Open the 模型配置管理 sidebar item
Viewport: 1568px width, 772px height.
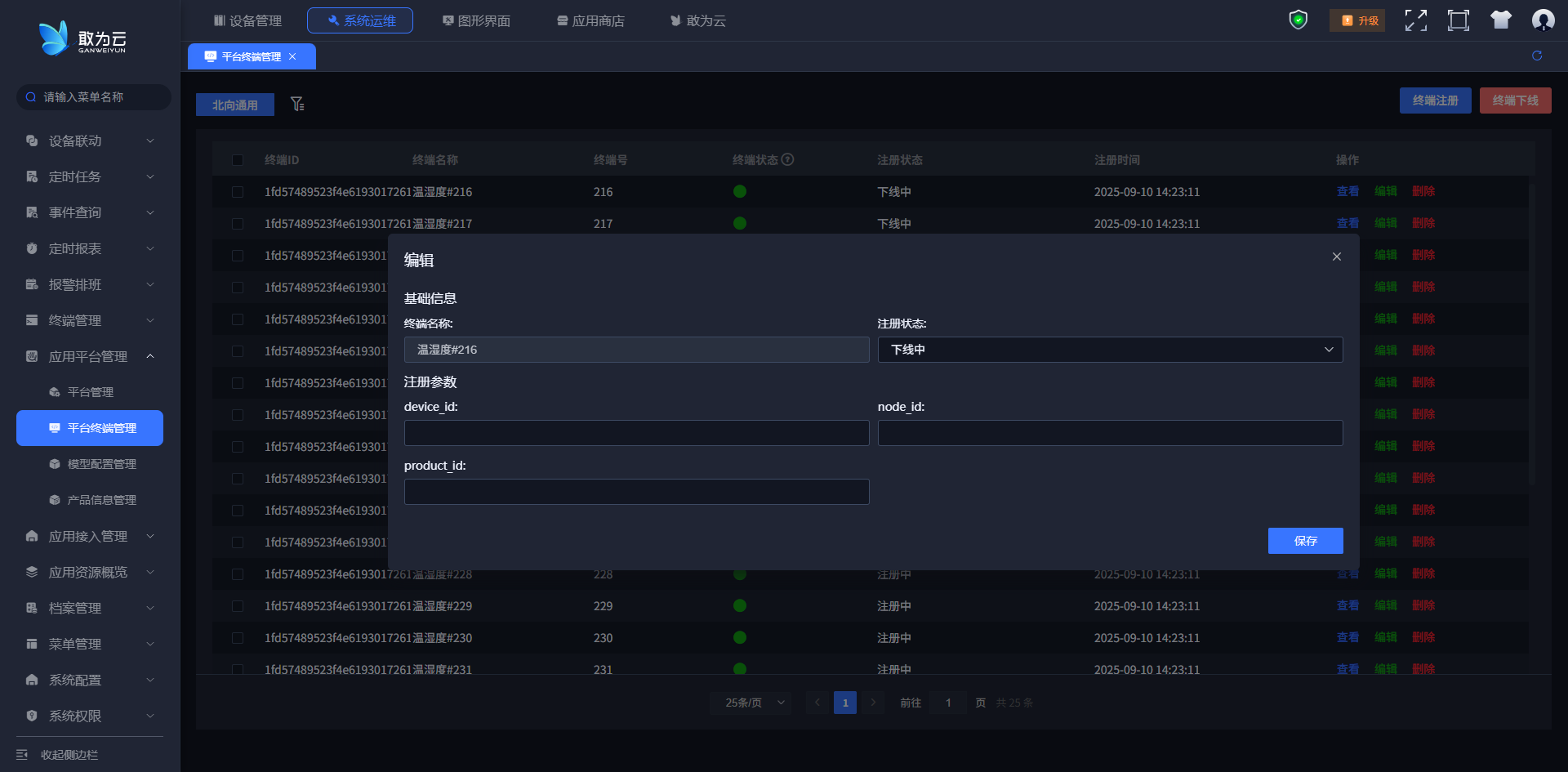101,464
